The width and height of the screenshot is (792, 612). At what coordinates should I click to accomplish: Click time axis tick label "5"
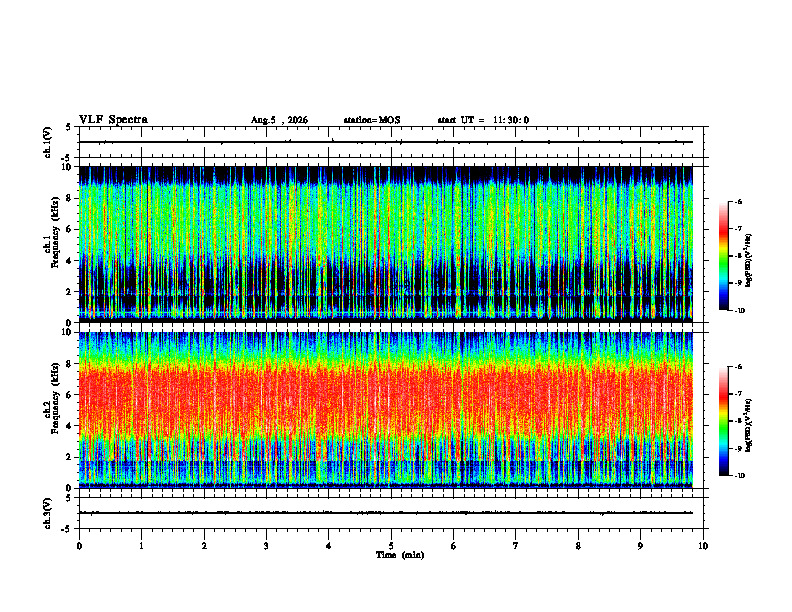tap(391, 546)
